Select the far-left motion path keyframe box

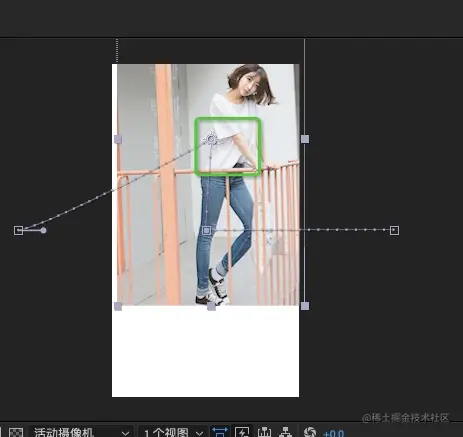coord(19,230)
